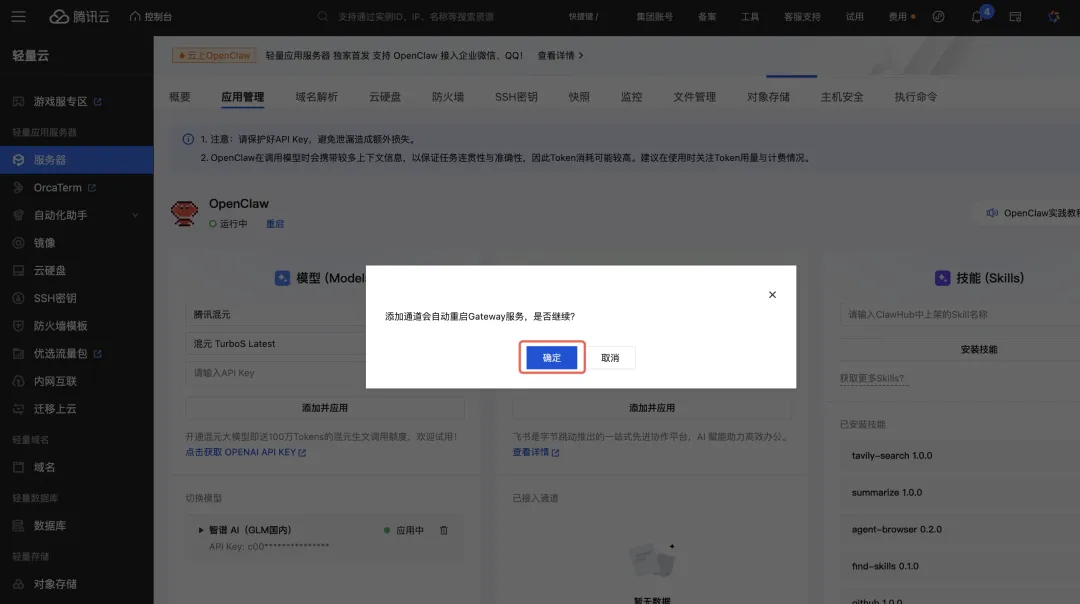Close the Gateway restart dialog
This screenshot has width=1080, height=604.
[772, 295]
